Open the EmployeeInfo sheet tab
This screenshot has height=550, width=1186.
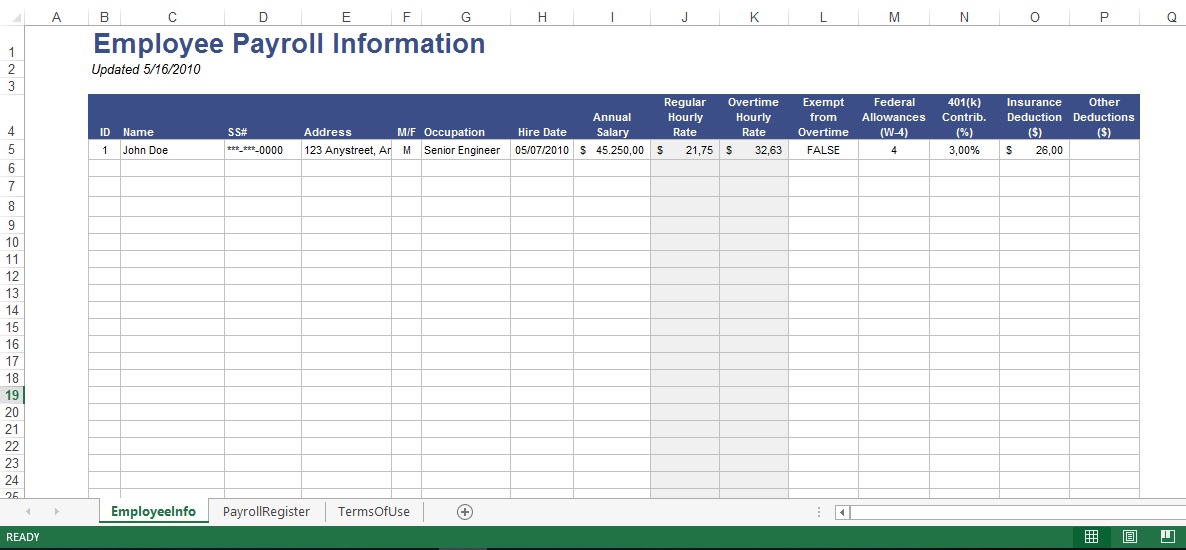[154, 511]
